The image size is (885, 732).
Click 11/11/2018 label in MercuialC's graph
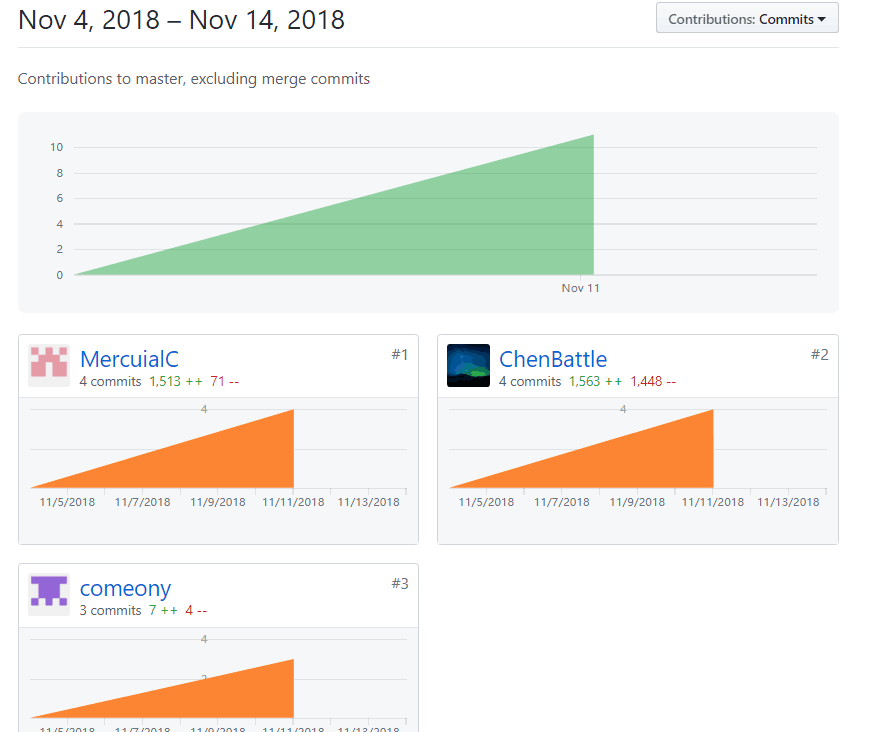point(293,502)
